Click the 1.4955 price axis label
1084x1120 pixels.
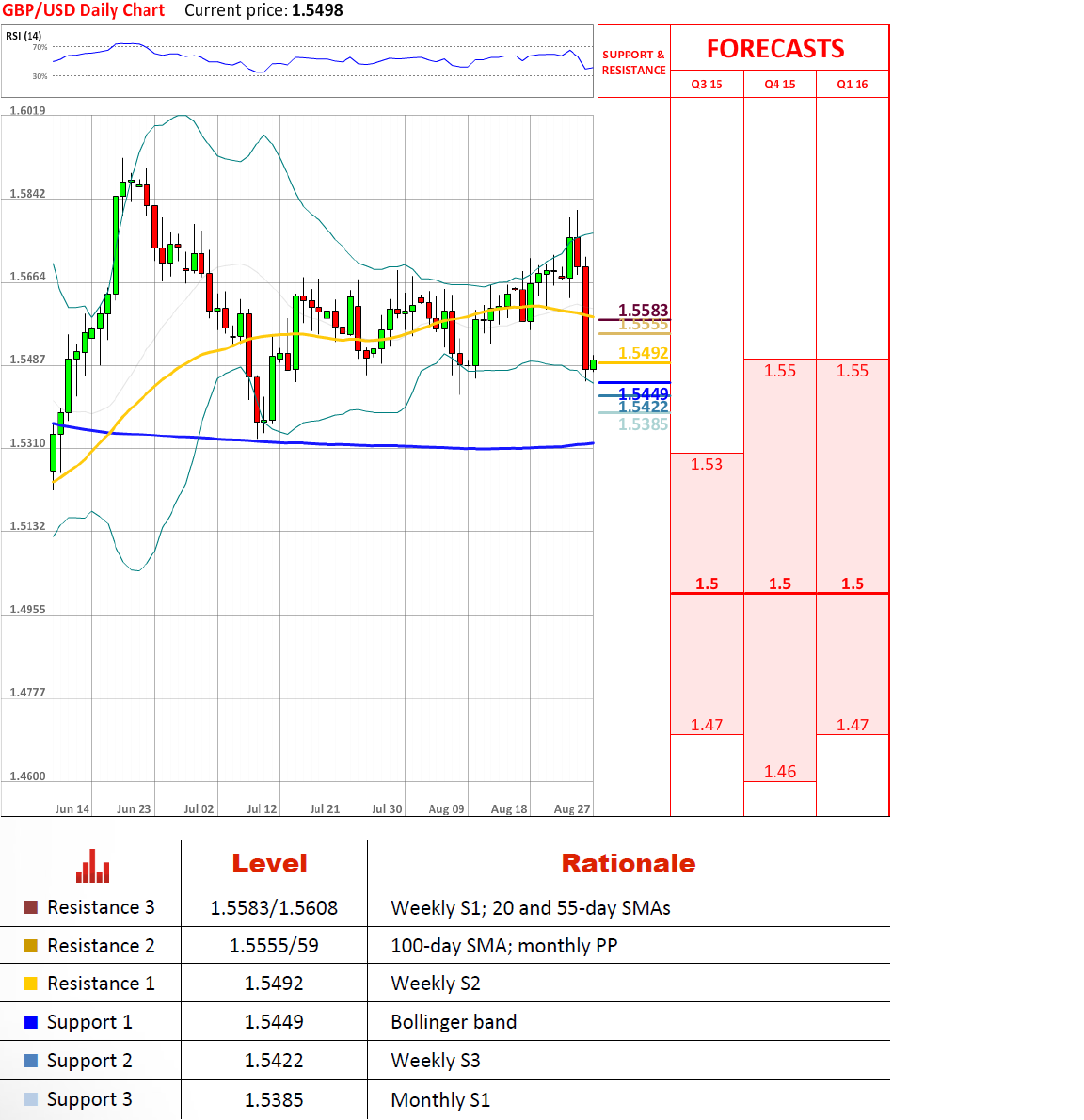pyautogui.click(x=28, y=609)
